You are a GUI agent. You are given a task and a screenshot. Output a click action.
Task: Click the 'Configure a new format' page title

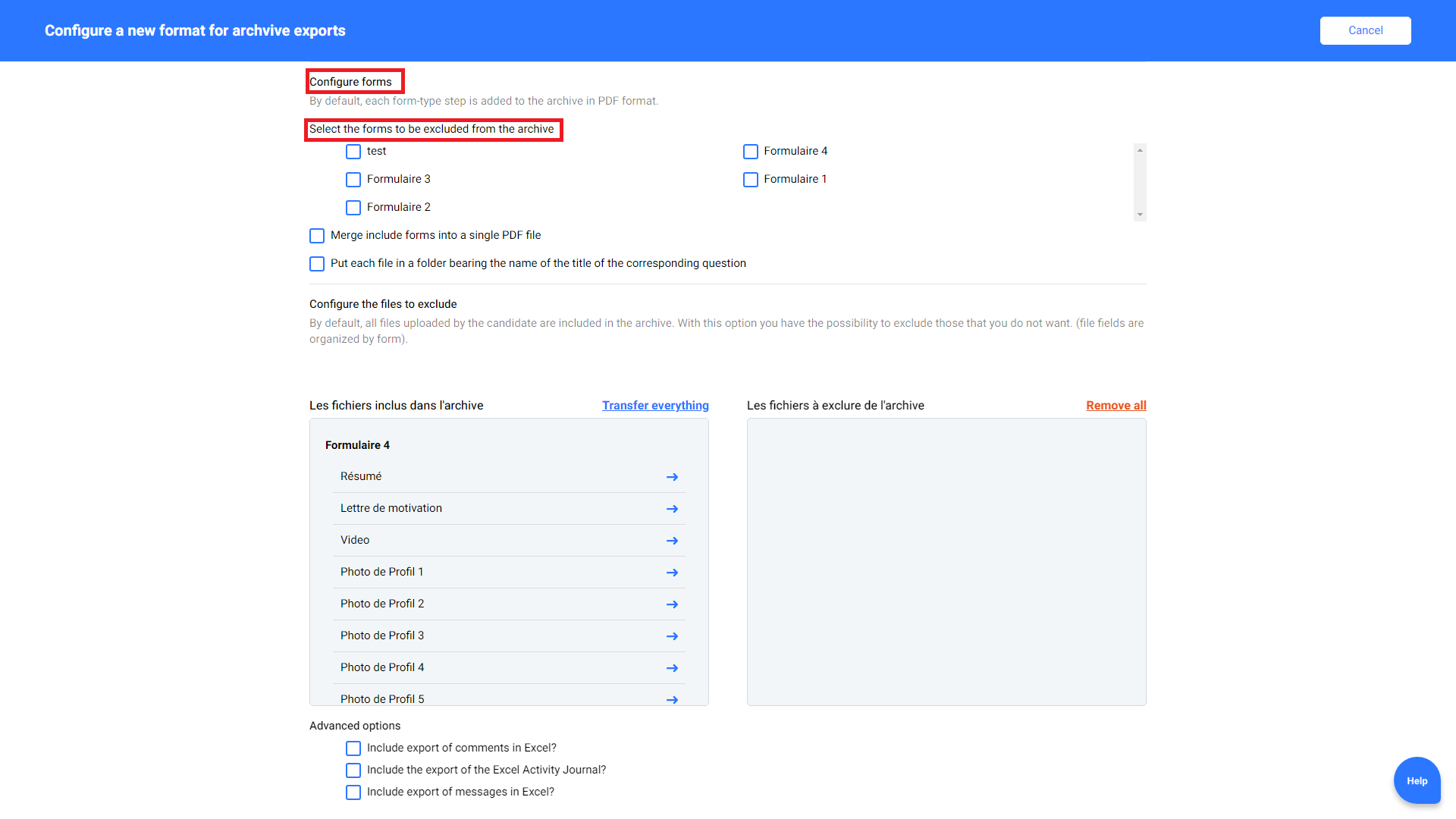[x=195, y=30]
